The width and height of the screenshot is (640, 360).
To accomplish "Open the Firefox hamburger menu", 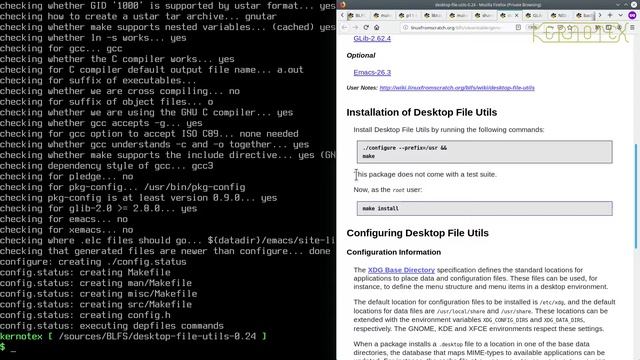I will 632,27.
